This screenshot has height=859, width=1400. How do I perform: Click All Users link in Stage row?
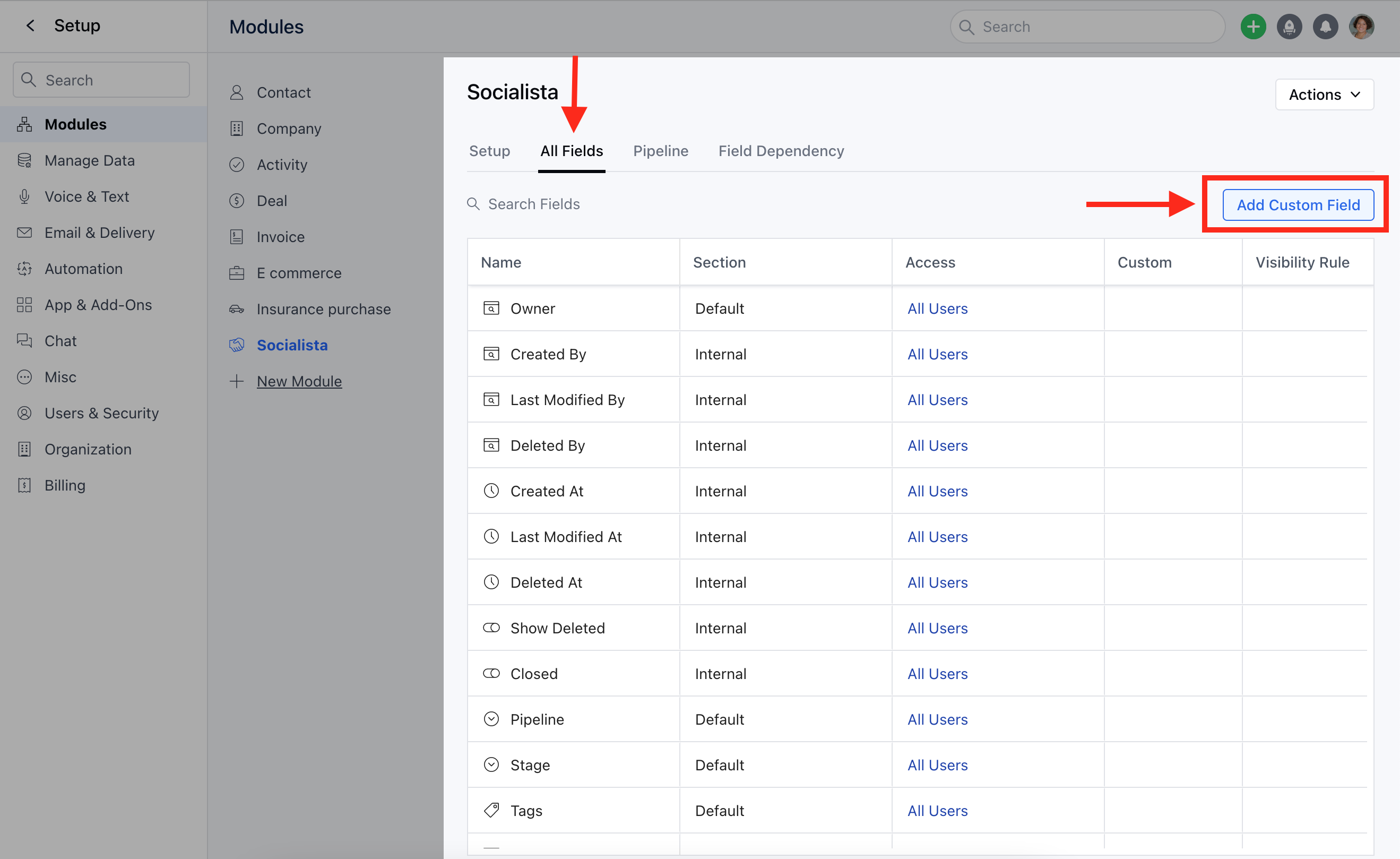[x=938, y=765]
